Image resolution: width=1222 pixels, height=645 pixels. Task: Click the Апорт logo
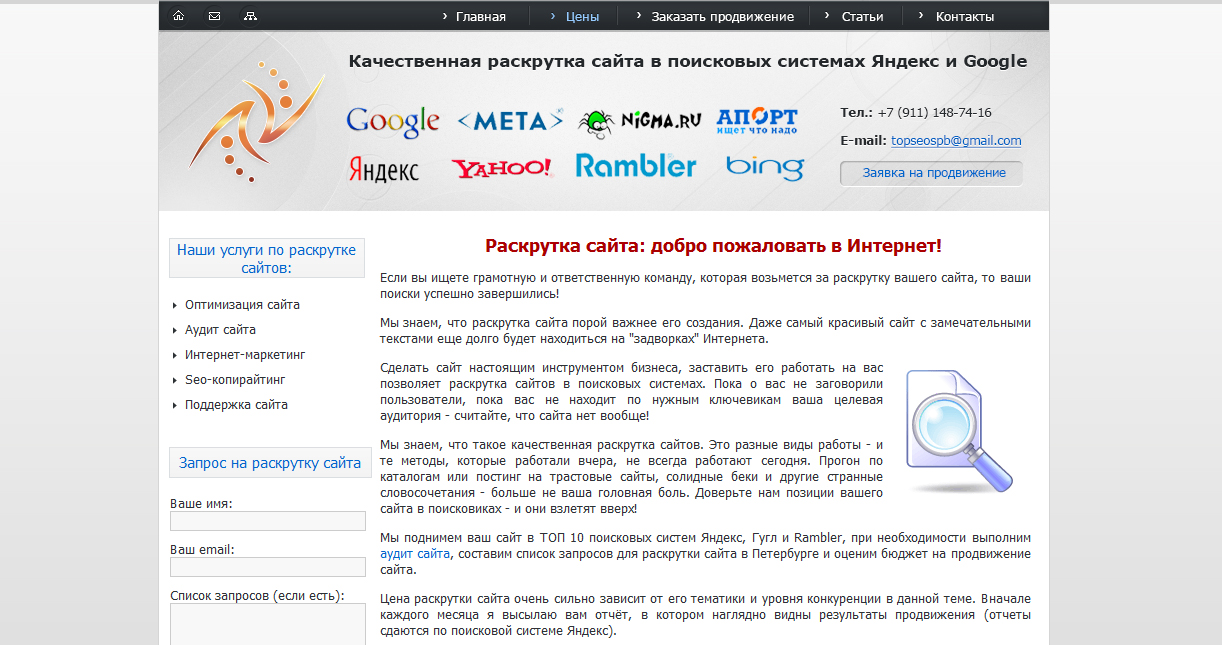(757, 121)
